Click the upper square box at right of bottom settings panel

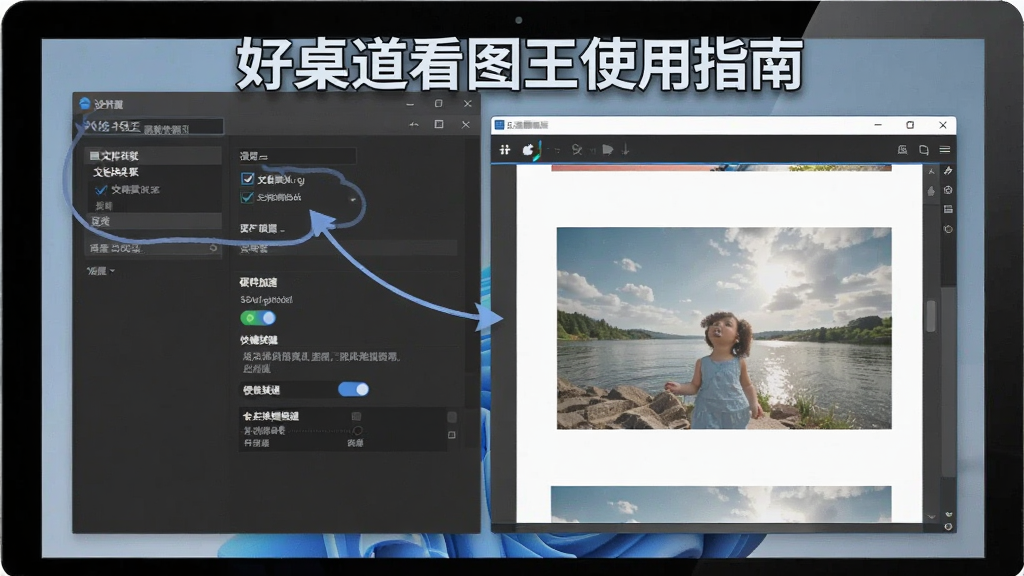tap(452, 417)
